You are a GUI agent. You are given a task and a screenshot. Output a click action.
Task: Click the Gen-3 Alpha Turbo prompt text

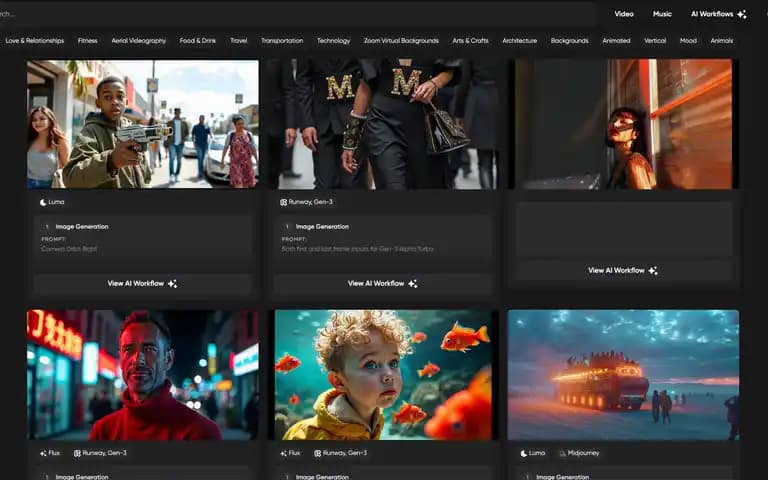[x=358, y=249]
